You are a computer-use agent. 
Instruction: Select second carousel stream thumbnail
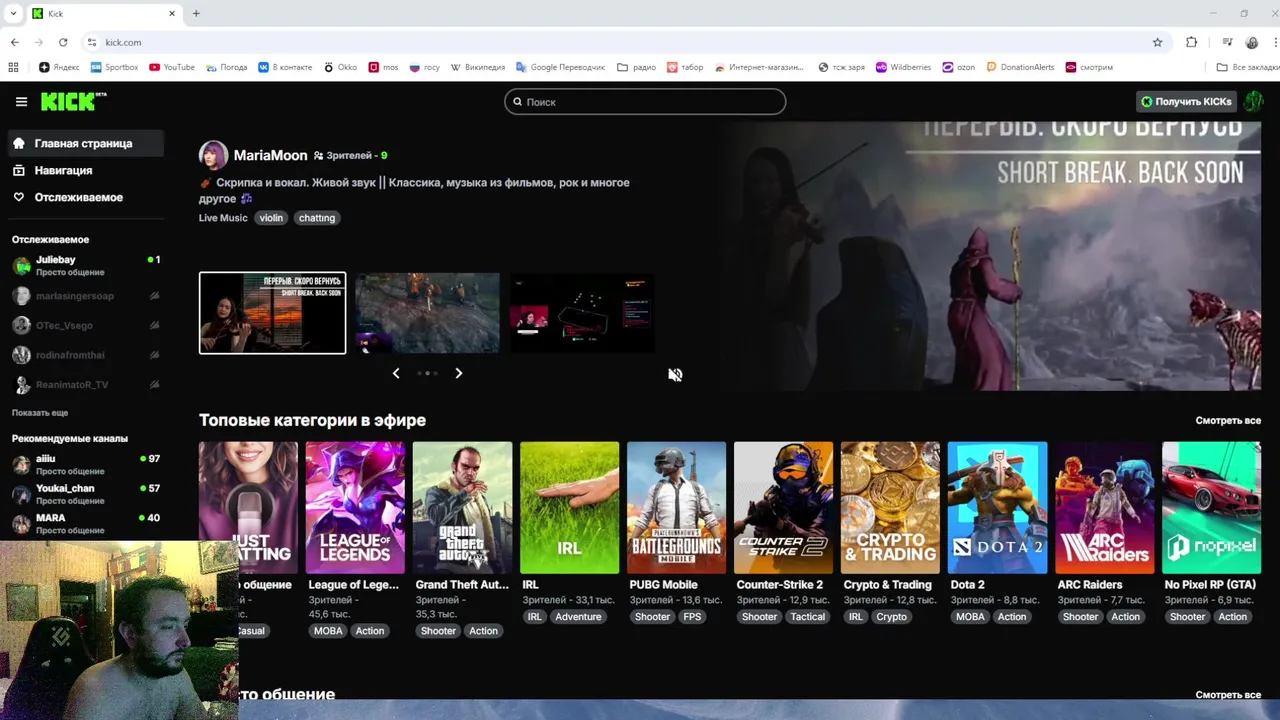coord(427,313)
